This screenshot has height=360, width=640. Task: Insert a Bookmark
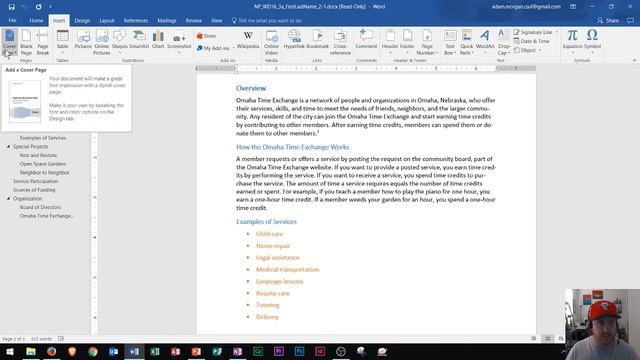click(x=317, y=40)
